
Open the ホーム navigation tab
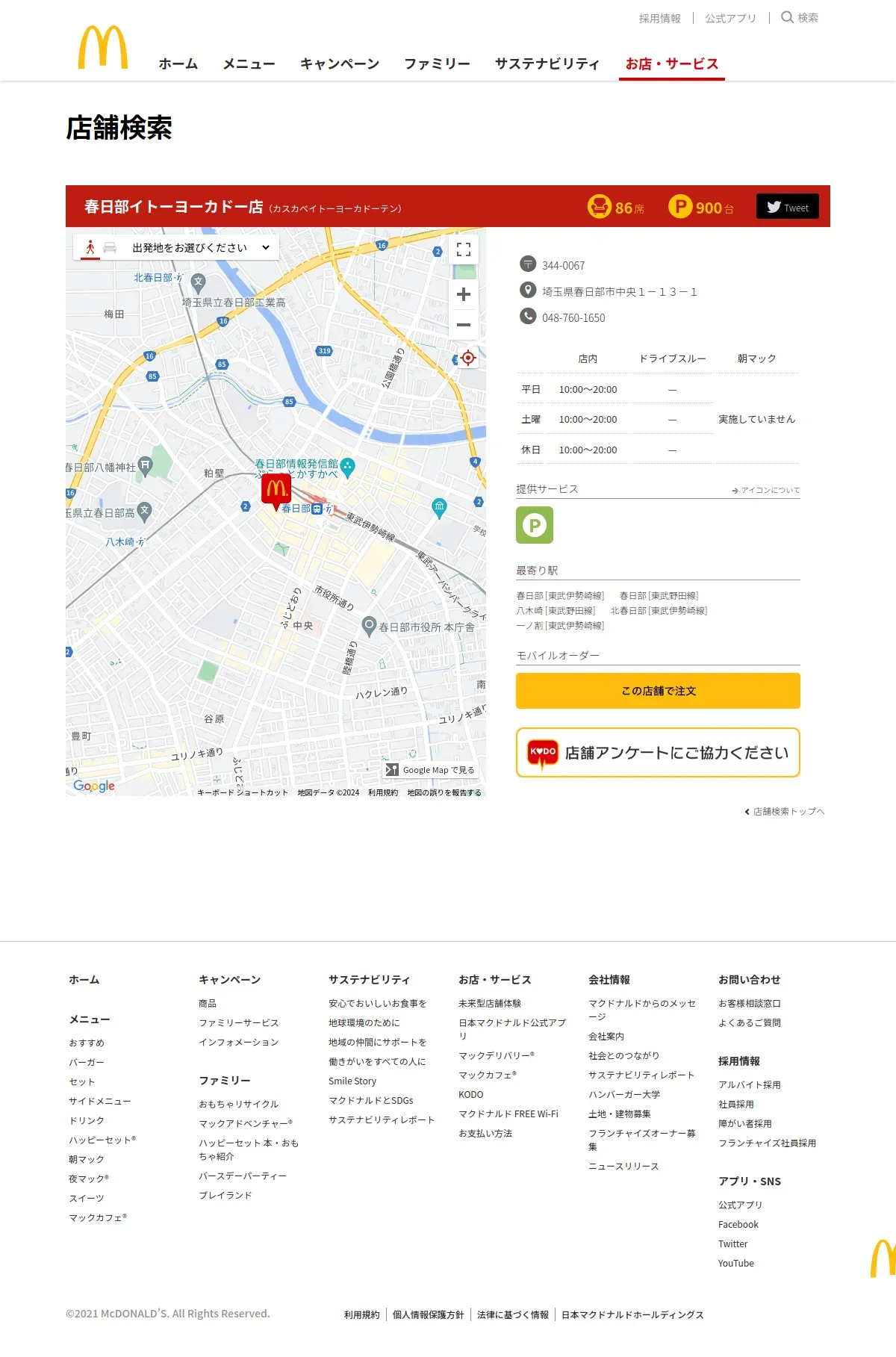[178, 64]
